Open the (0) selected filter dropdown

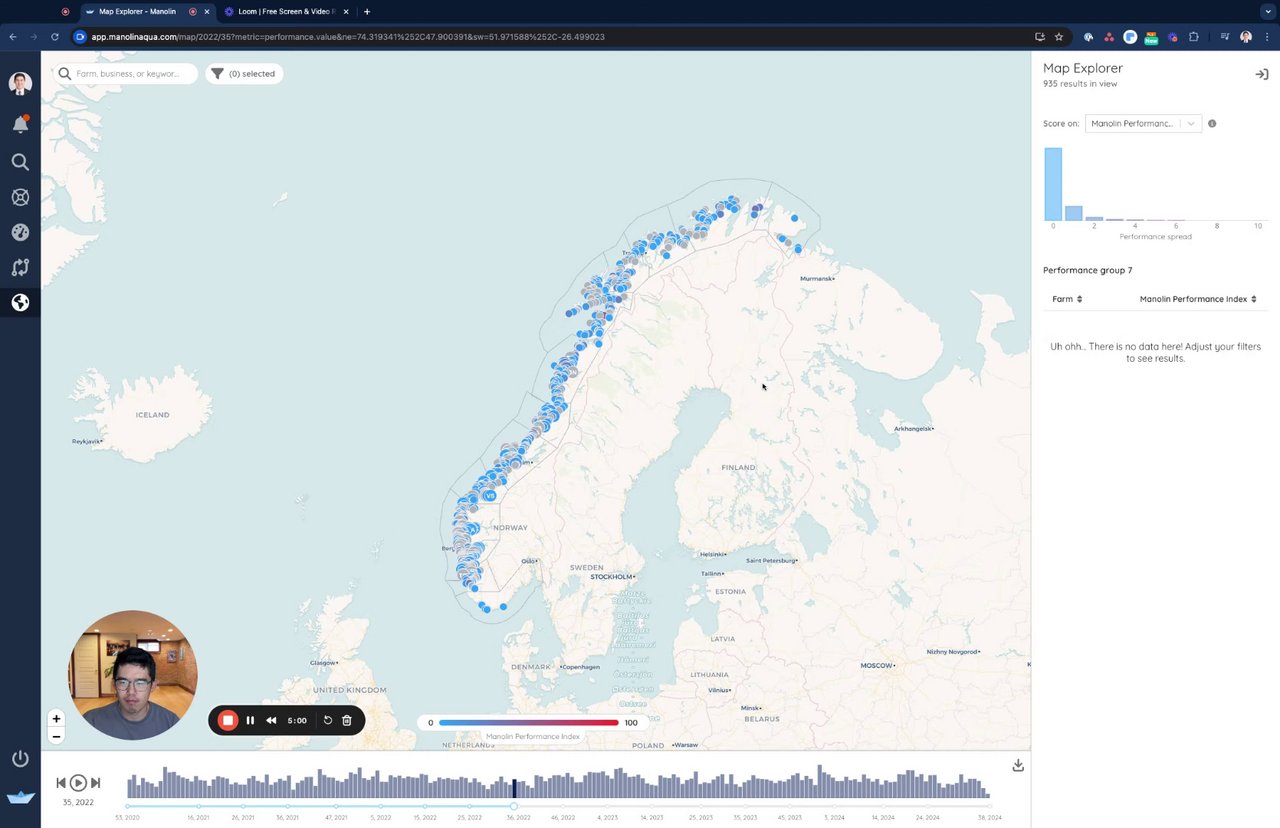click(245, 73)
